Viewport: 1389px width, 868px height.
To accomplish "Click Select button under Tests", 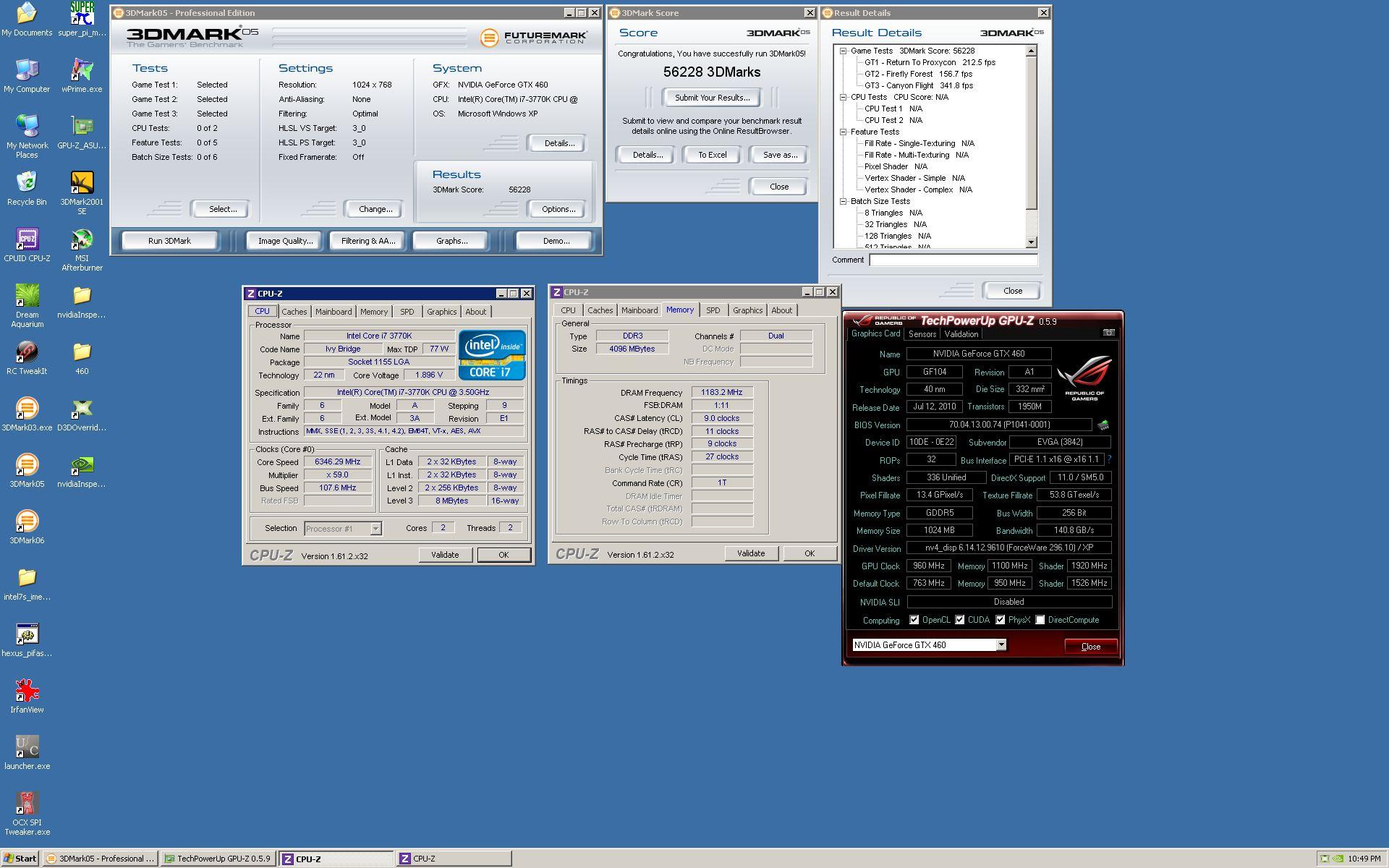I will tap(222, 209).
